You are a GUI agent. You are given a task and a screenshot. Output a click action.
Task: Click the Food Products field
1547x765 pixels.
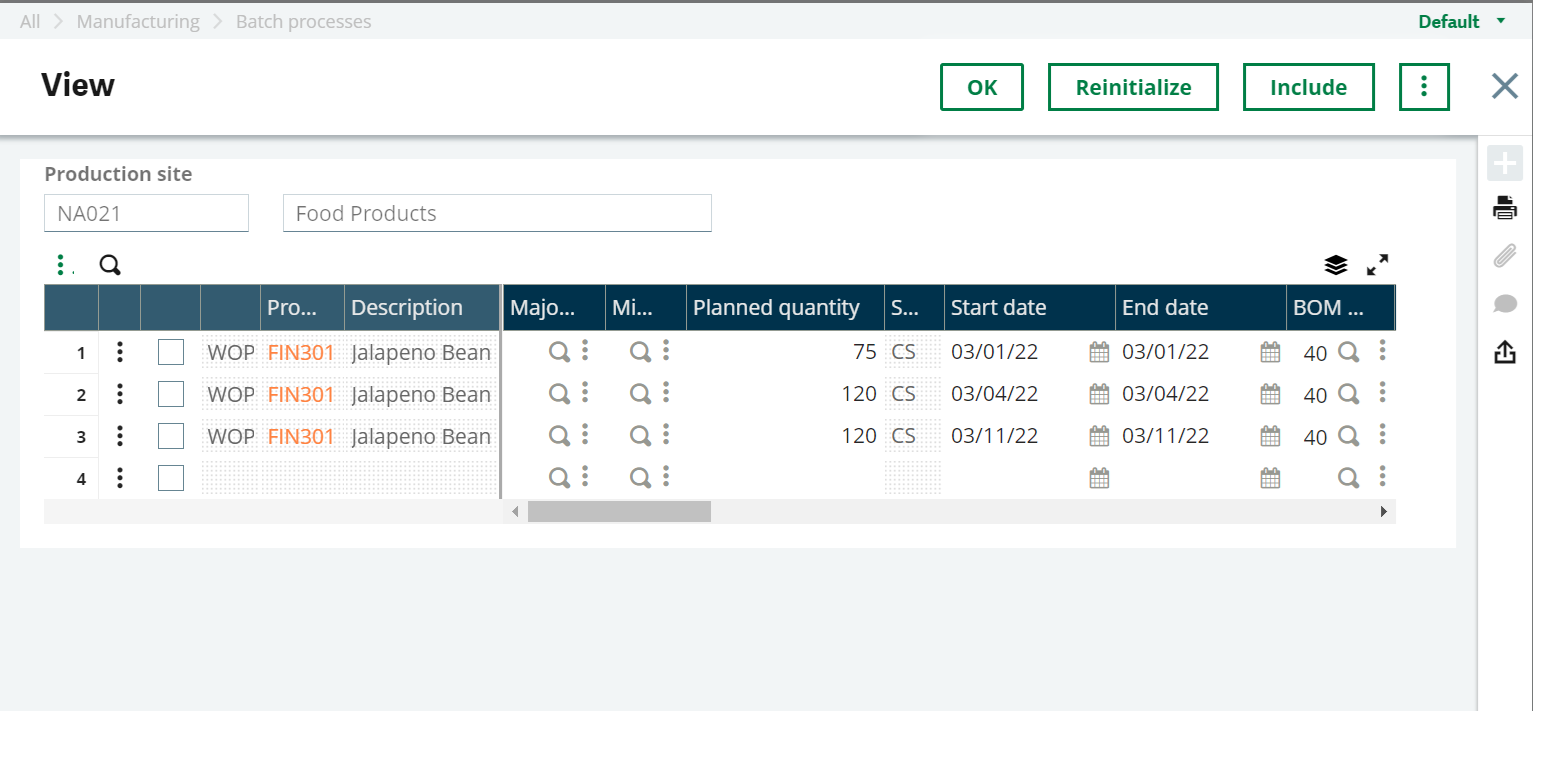(x=497, y=213)
